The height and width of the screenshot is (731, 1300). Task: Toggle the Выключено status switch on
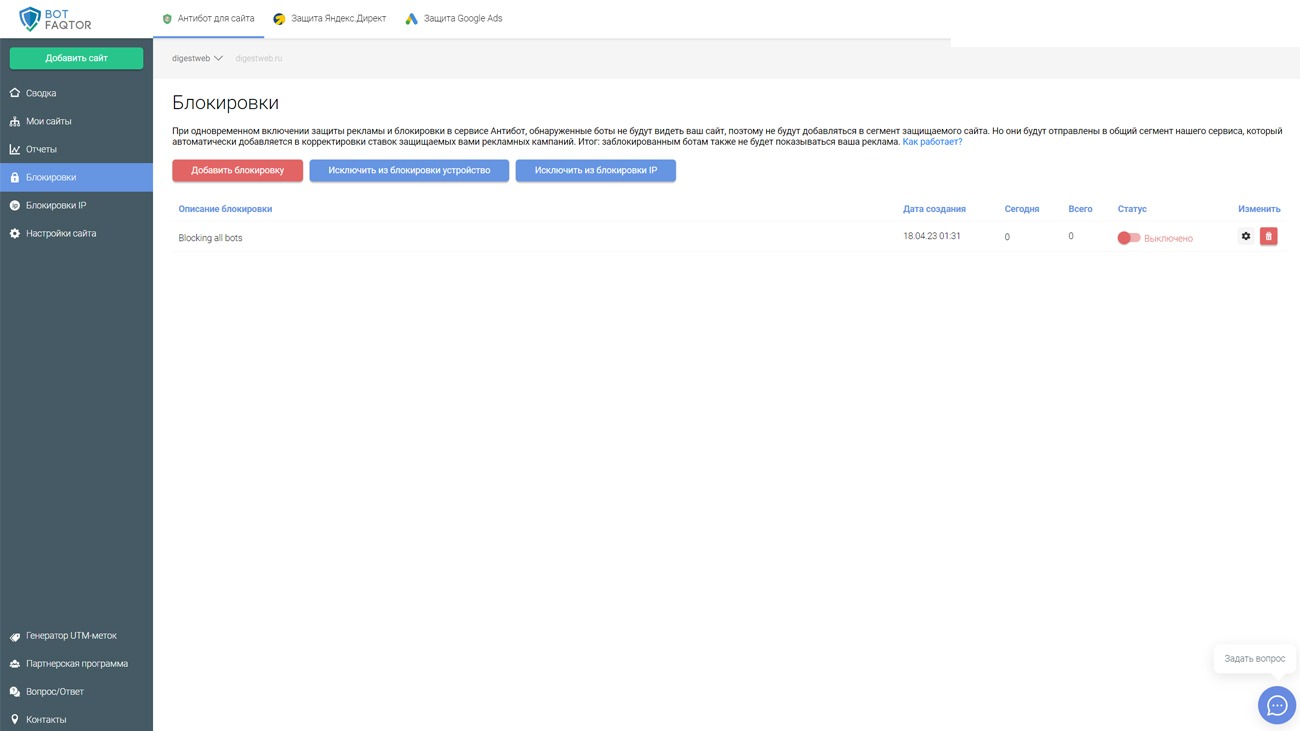[x=1128, y=238]
